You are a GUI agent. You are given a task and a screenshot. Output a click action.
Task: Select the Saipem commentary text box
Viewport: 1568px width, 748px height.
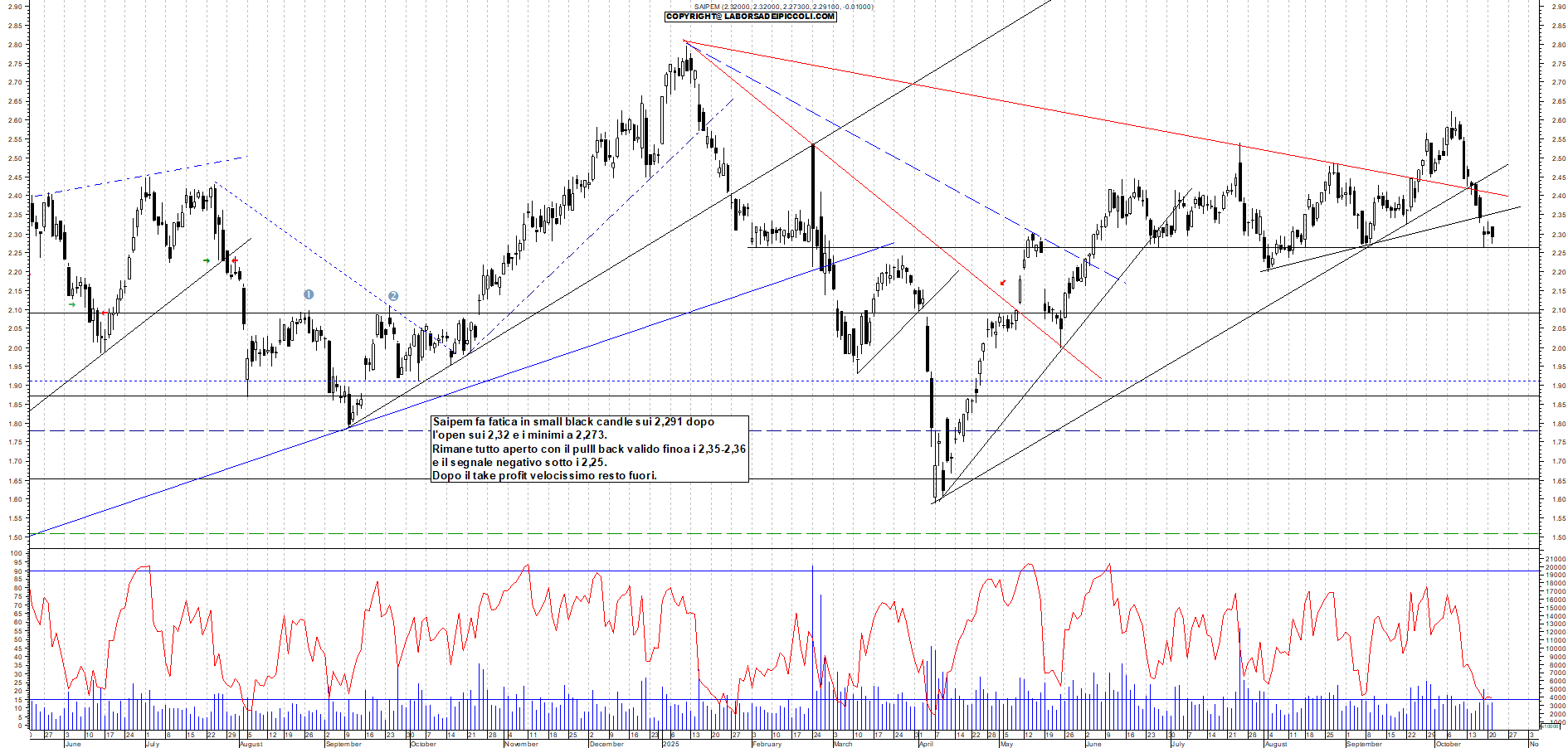pos(589,449)
